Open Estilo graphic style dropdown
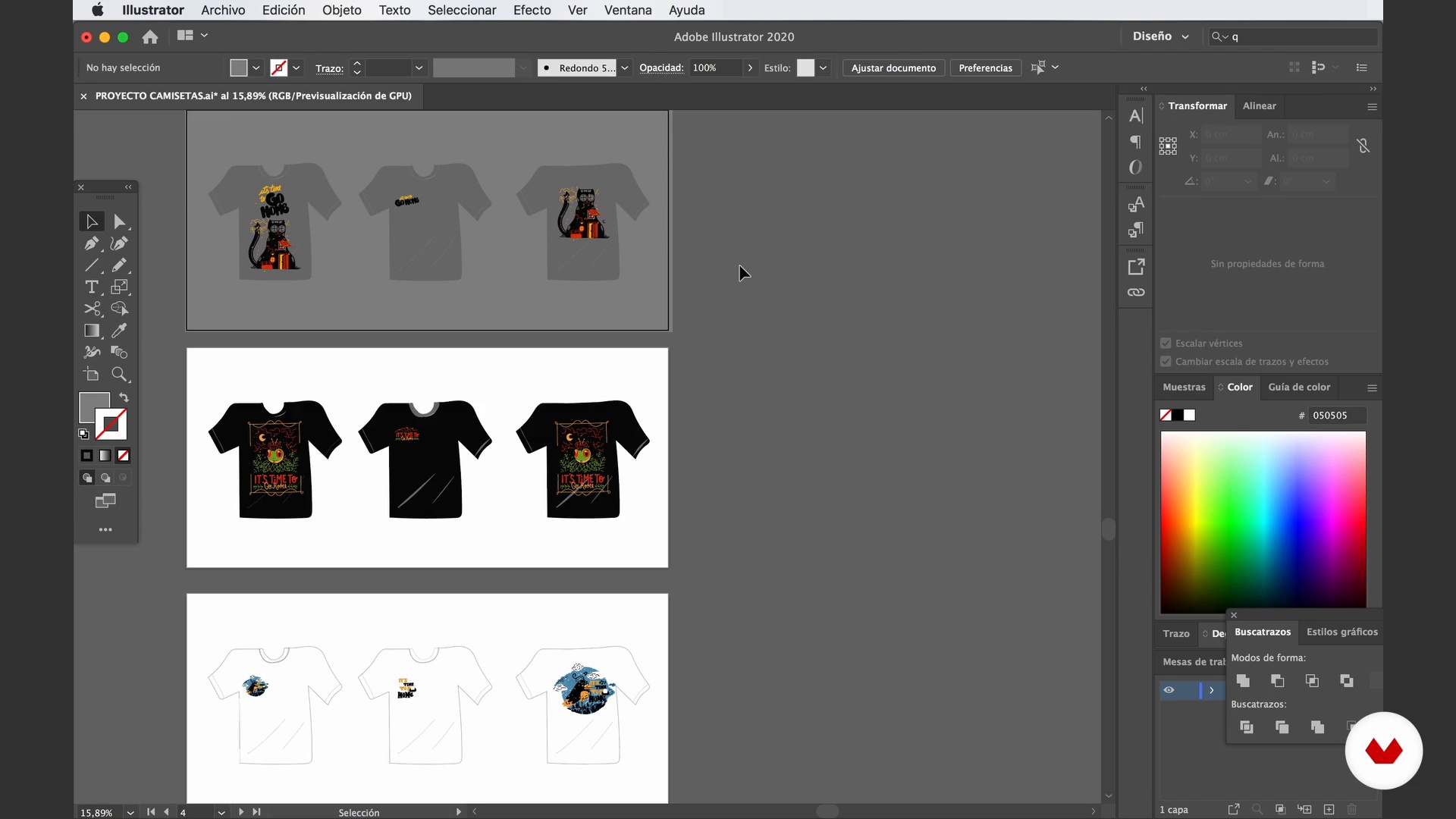The image size is (1456, 819). click(823, 67)
